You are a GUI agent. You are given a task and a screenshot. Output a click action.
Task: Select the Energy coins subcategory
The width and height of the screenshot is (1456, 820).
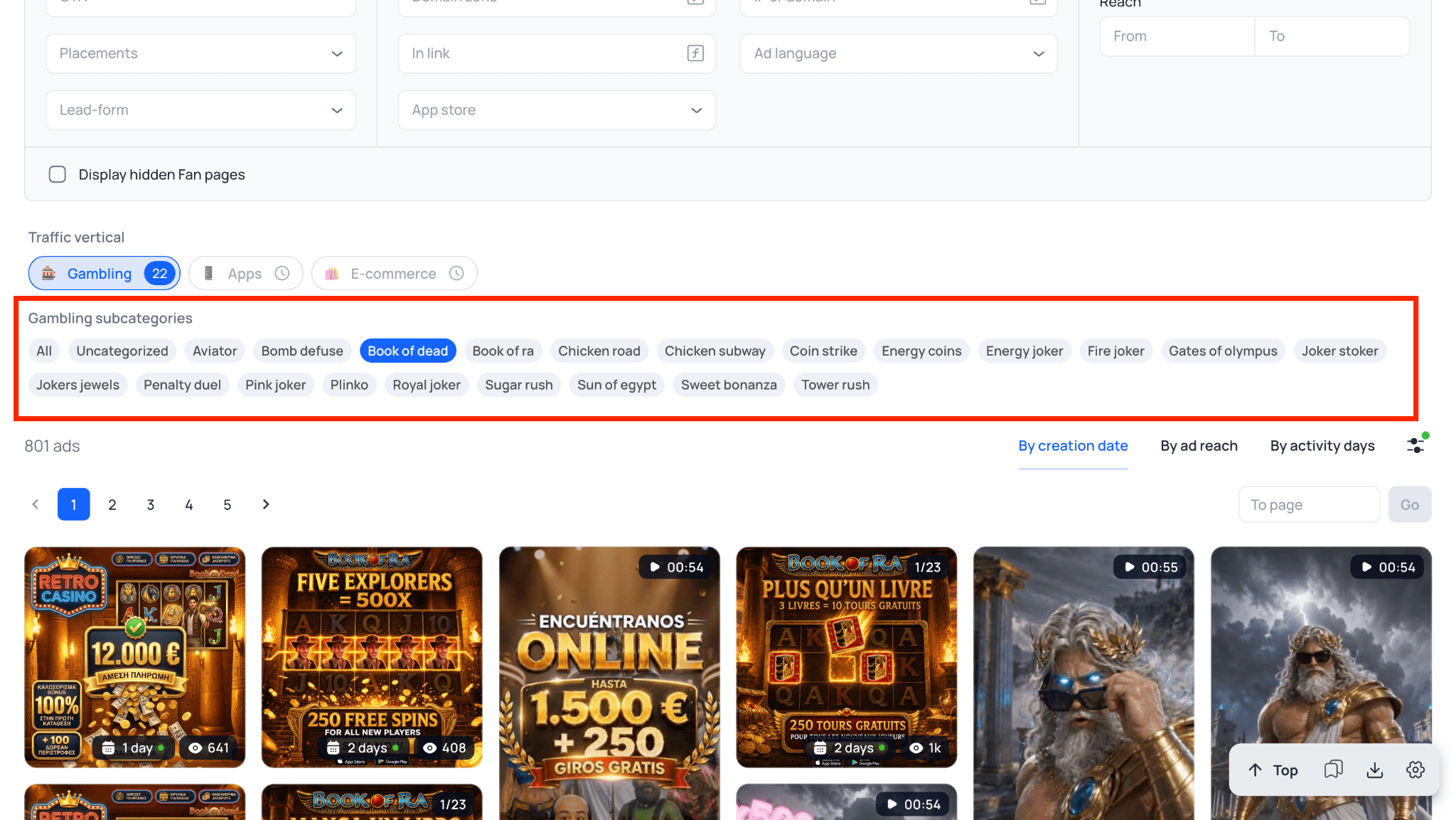pos(921,351)
